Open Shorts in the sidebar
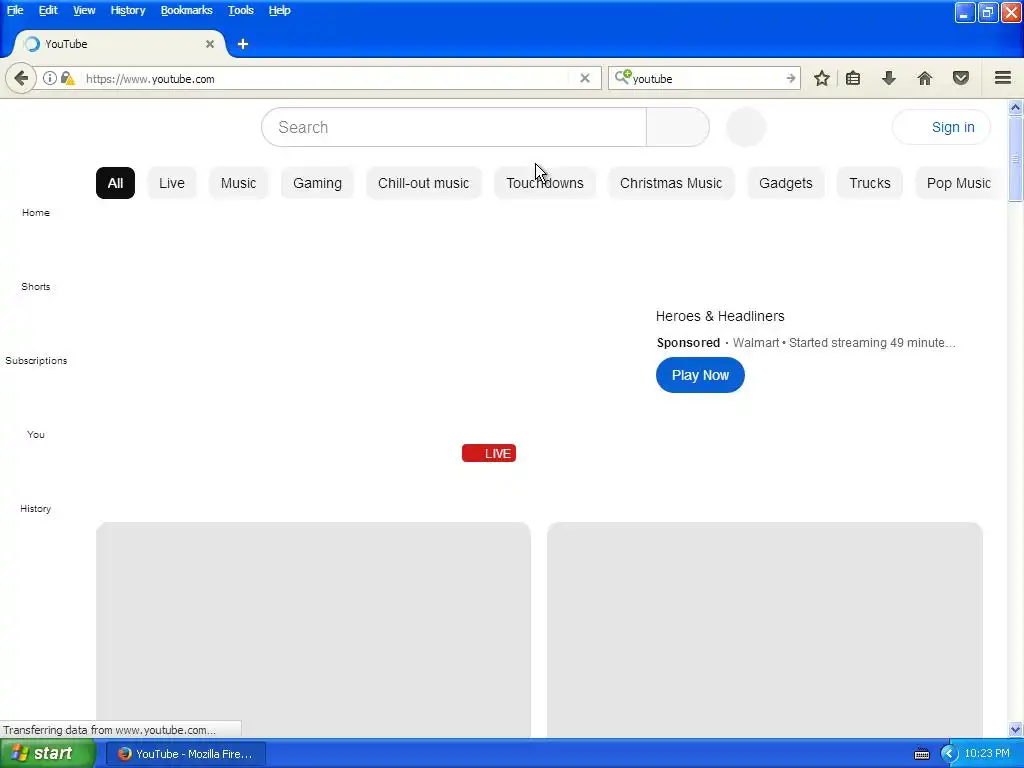1024x768 pixels. coord(35,286)
